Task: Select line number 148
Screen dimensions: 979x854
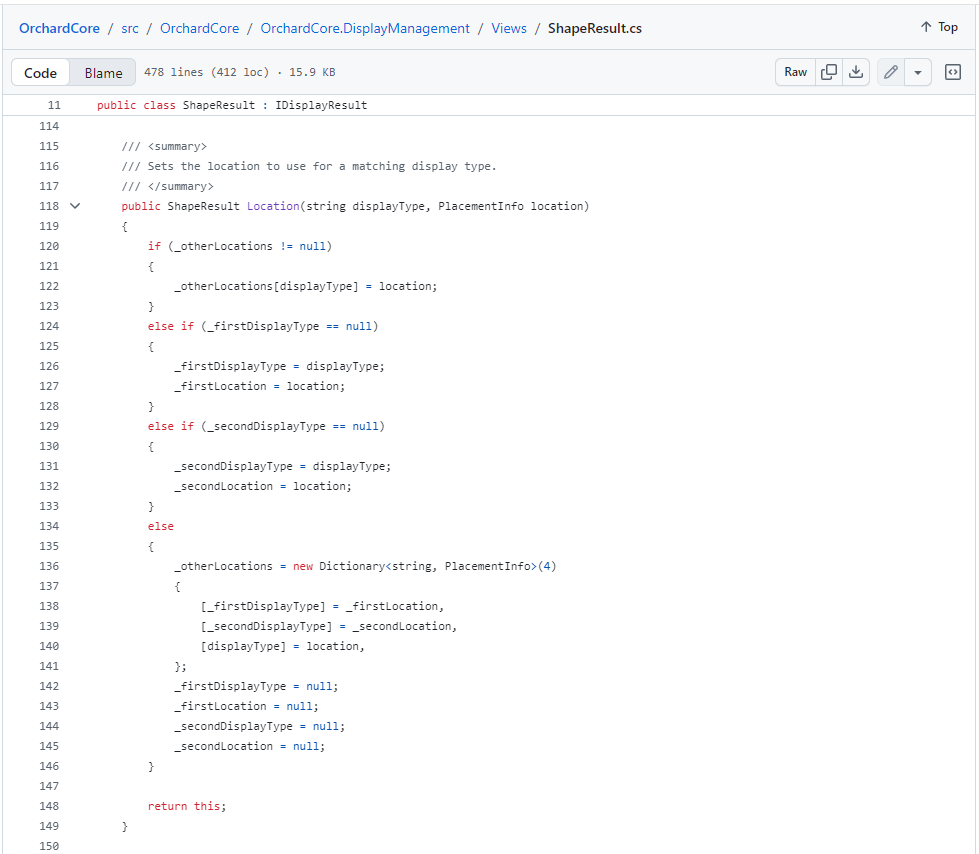Action: (x=49, y=806)
